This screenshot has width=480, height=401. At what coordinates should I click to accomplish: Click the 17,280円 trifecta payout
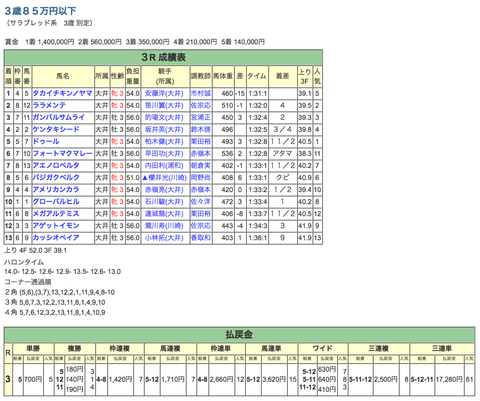[x=449, y=379]
